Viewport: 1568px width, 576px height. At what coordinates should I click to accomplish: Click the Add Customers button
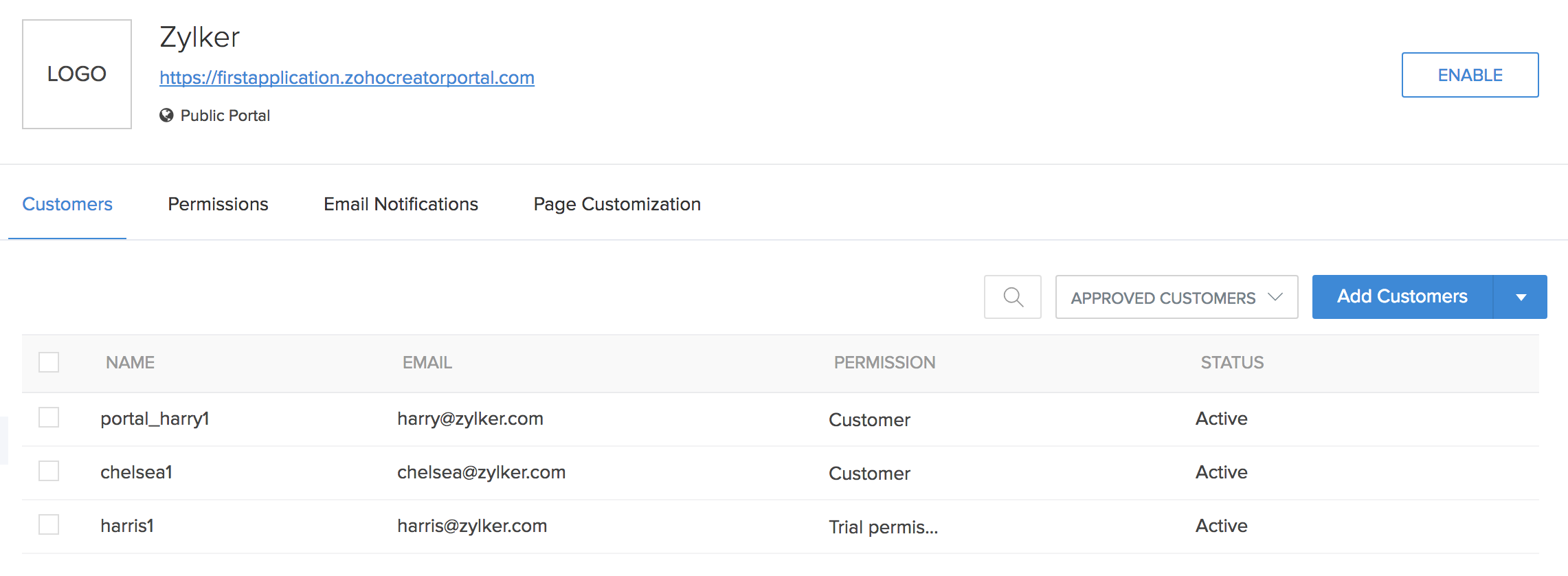pyautogui.click(x=1402, y=297)
